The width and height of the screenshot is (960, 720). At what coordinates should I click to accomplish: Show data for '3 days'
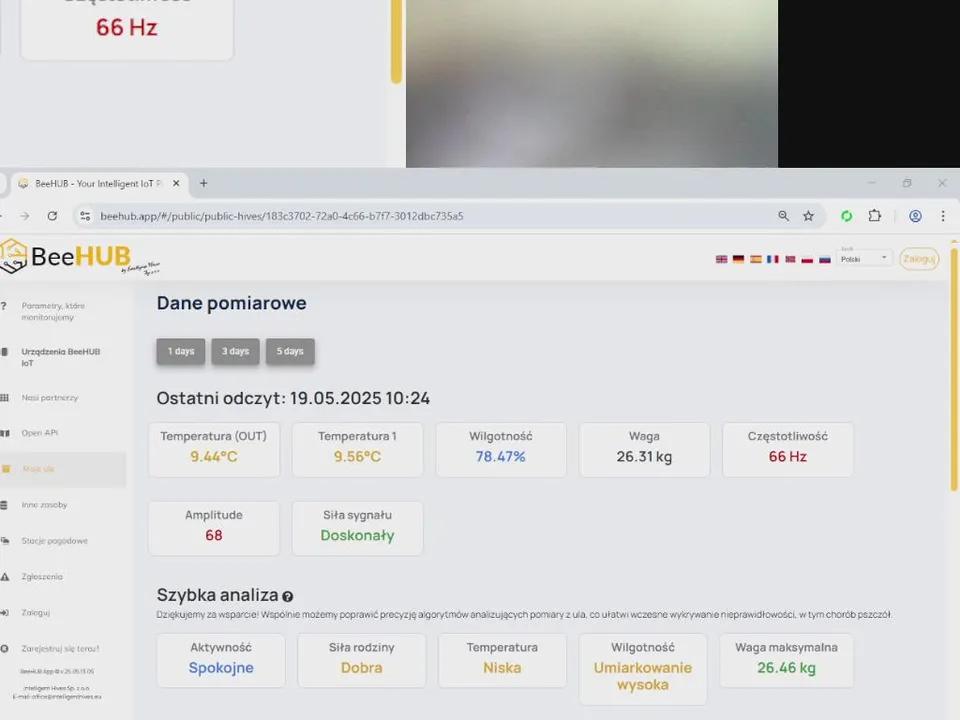click(x=236, y=351)
